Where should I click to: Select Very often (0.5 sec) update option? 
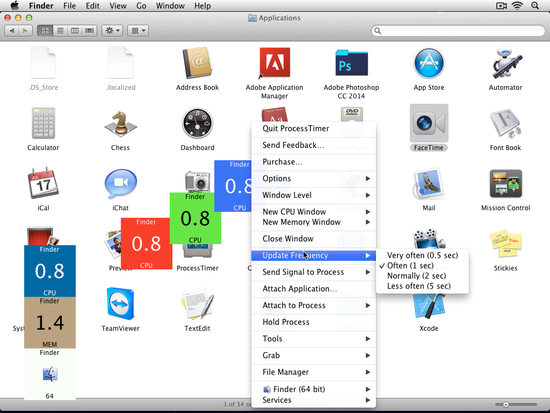[422, 255]
